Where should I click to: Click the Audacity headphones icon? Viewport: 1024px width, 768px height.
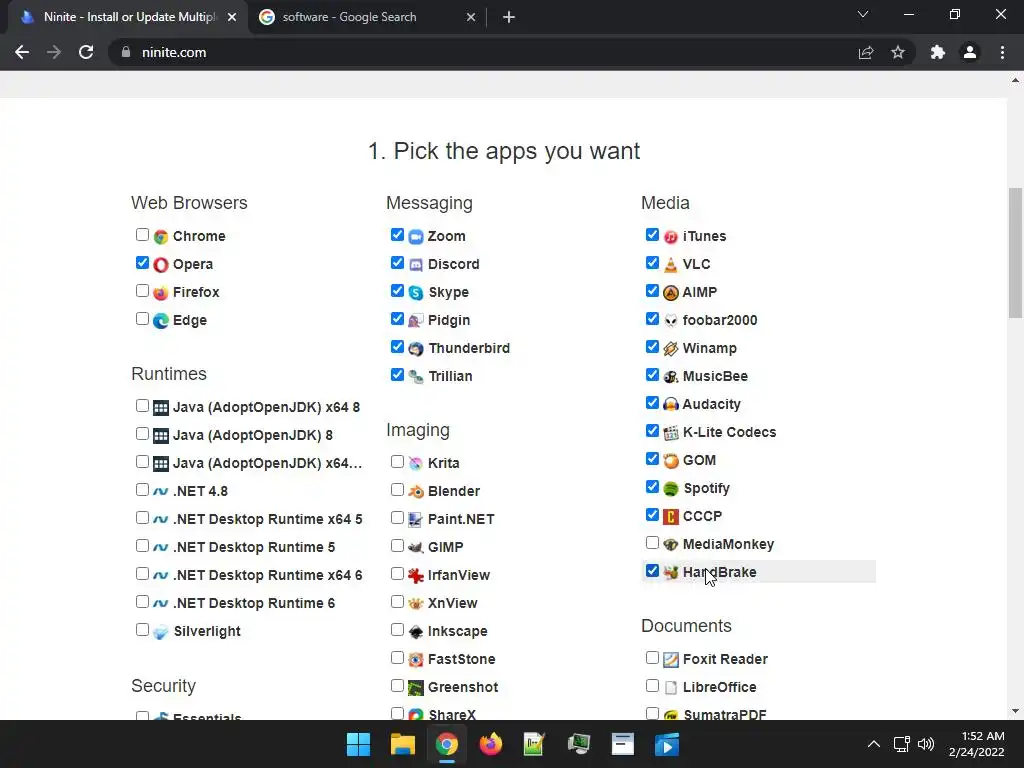tap(671, 404)
